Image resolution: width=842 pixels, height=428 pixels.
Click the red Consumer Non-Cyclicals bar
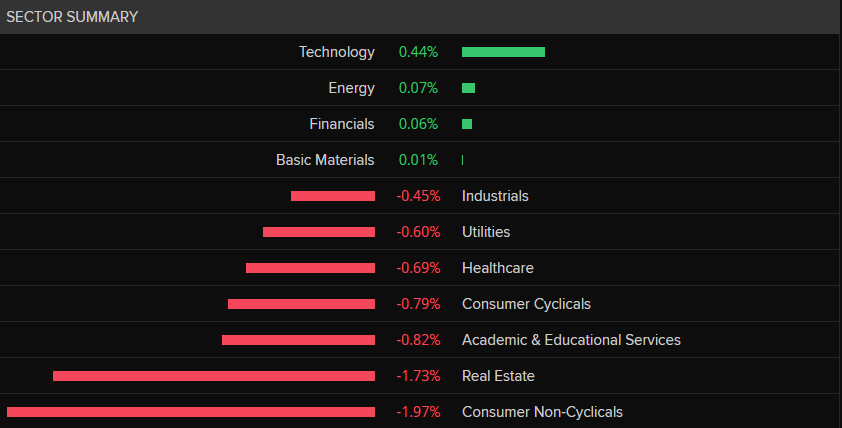click(x=191, y=412)
